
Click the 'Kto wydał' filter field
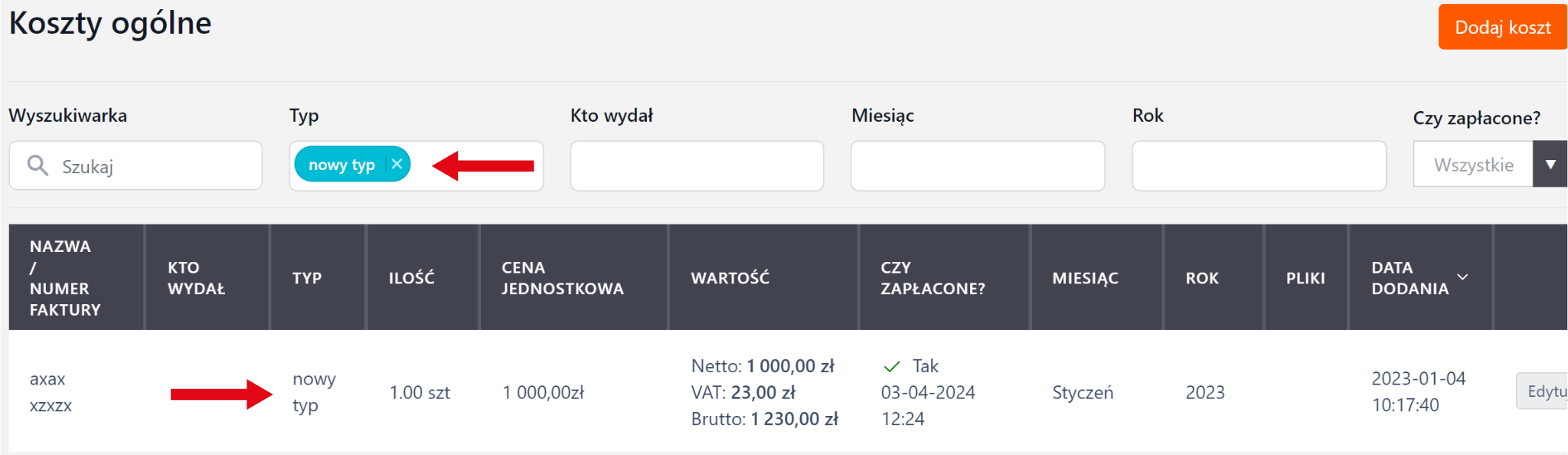coord(697,165)
